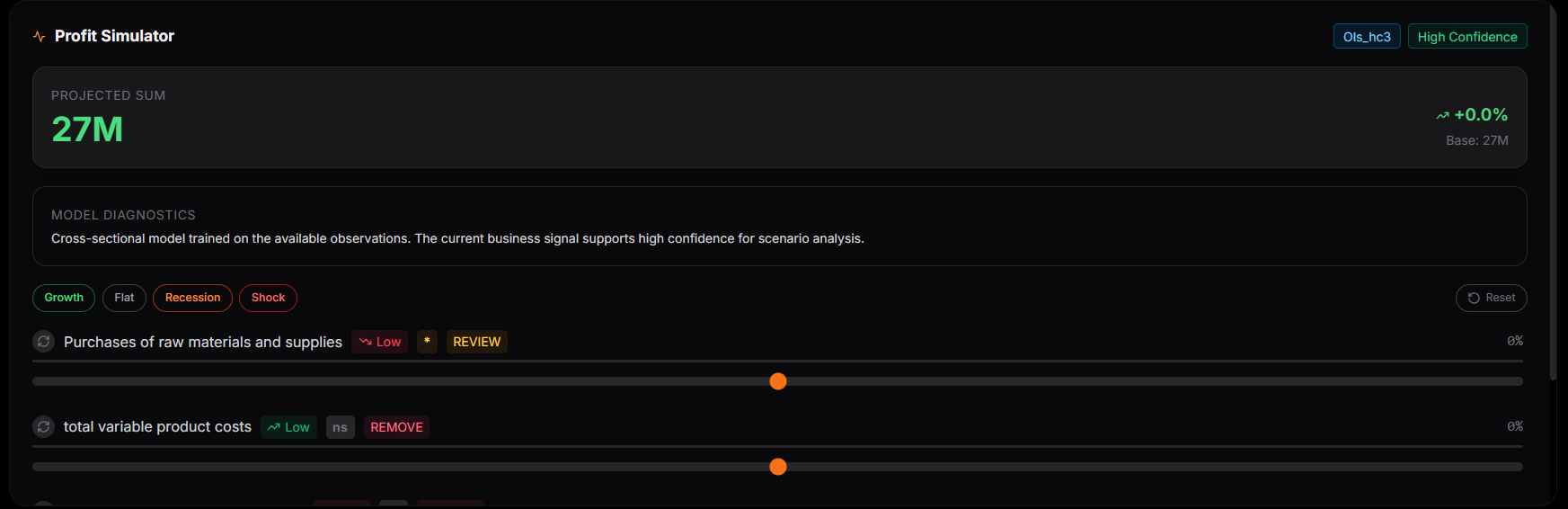
Task: Select the Growth scenario preset
Action: (x=64, y=298)
